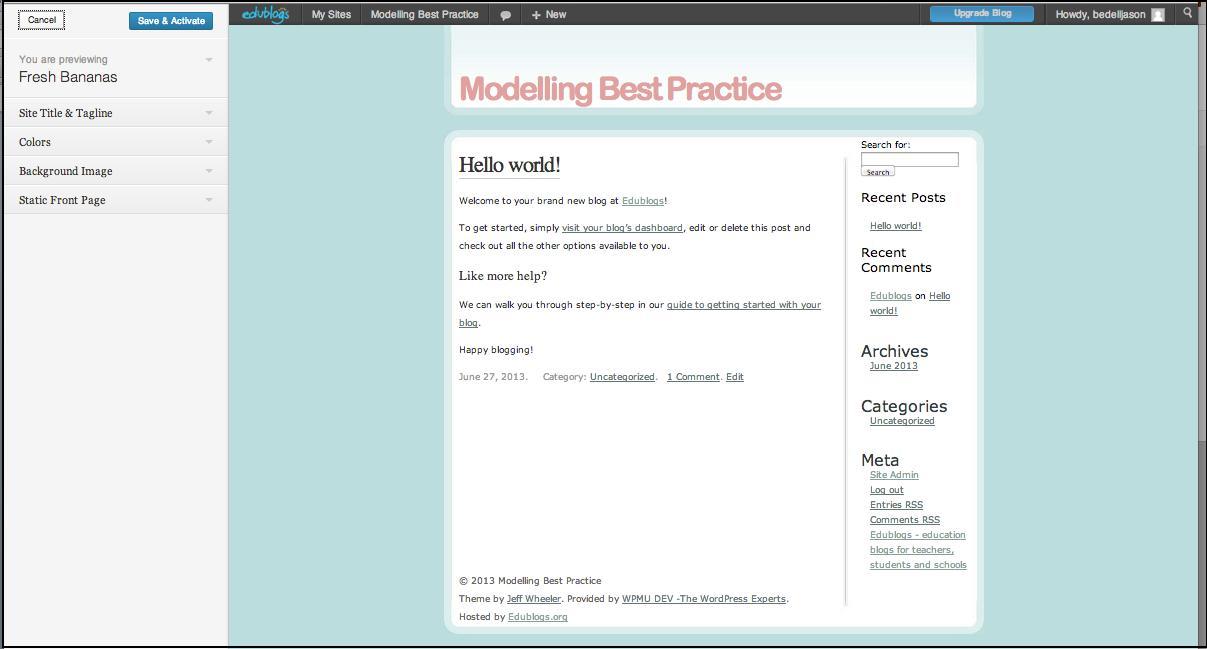
Task: Click the Modelling Best Practice site title
Action: pos(620,89)
